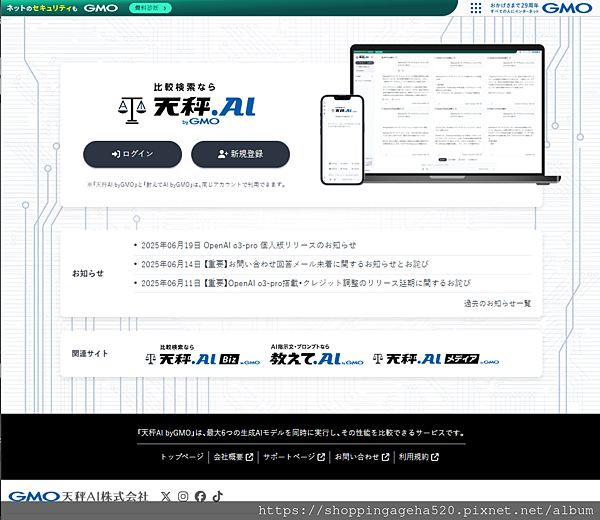Viewport: 600px width, 520px height.
Task: Click the GMO logo in top right
Action: click(567, 8)
